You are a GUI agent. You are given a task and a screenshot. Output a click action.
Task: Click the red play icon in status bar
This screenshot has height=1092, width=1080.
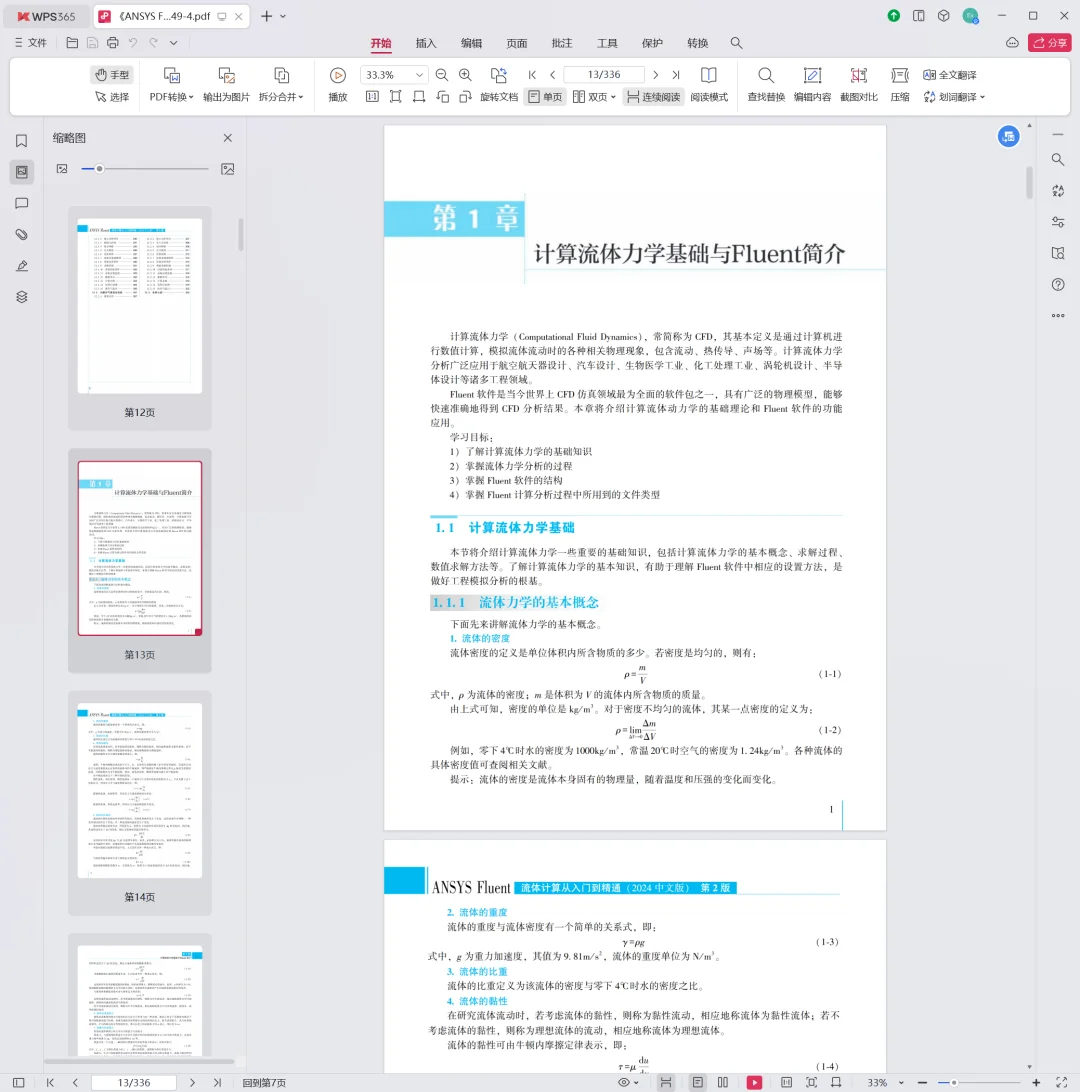click(x=754, y=1083)
